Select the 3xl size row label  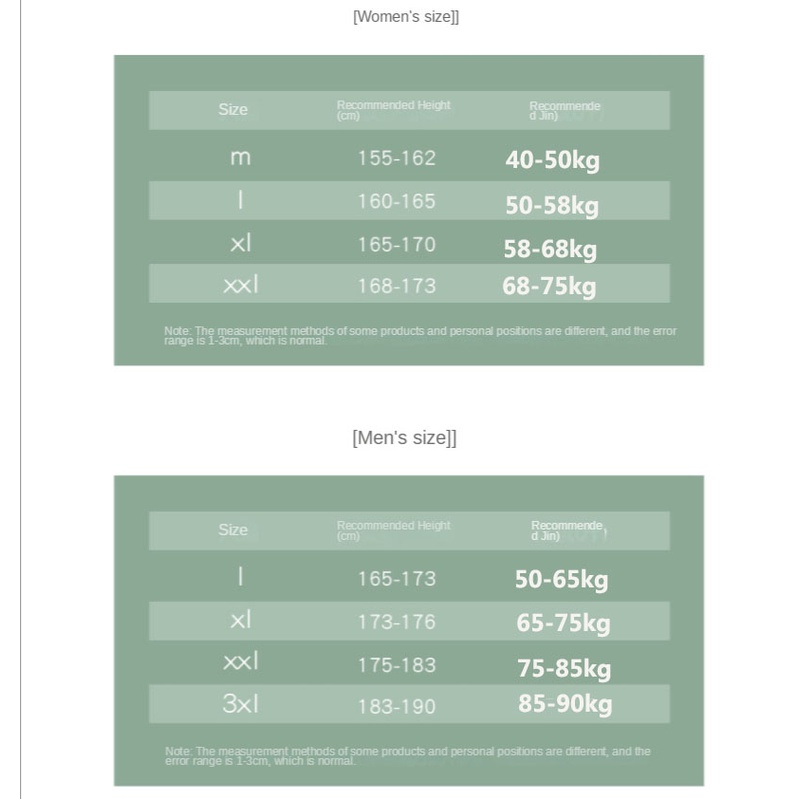(x=240, y=704)
